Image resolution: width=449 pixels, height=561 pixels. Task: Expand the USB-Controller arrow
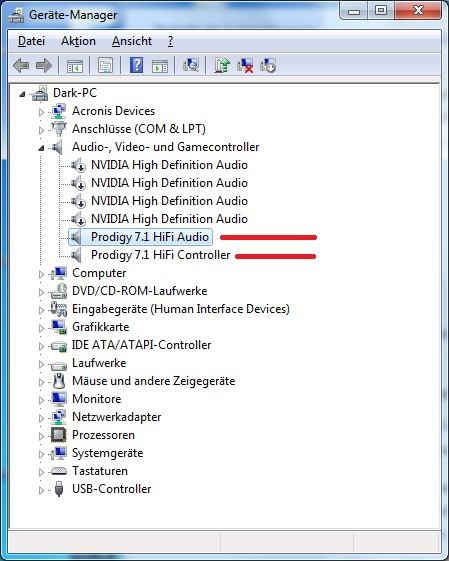click(41, 490)
